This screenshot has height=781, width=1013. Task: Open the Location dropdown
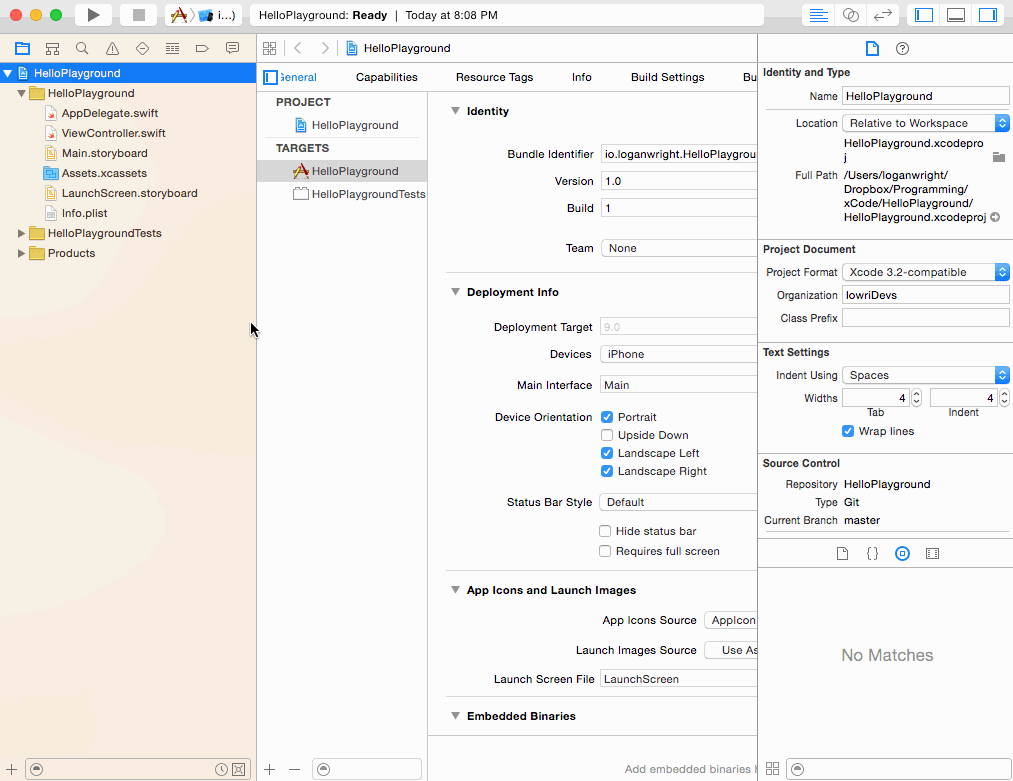click(x=926, y=123)
